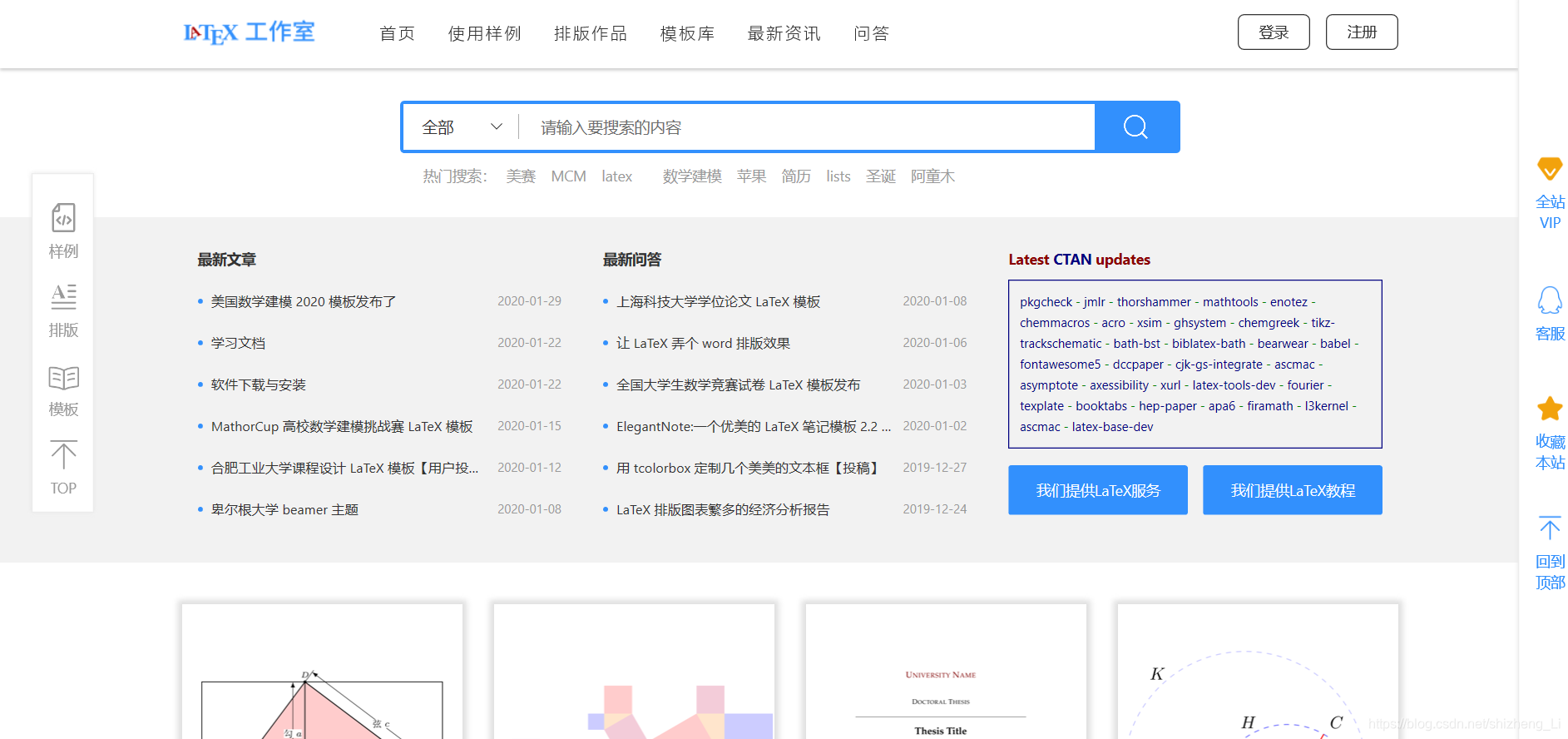Click hot search term 苹果
This screenshot has width=1568, height=739.
[751, 176]
